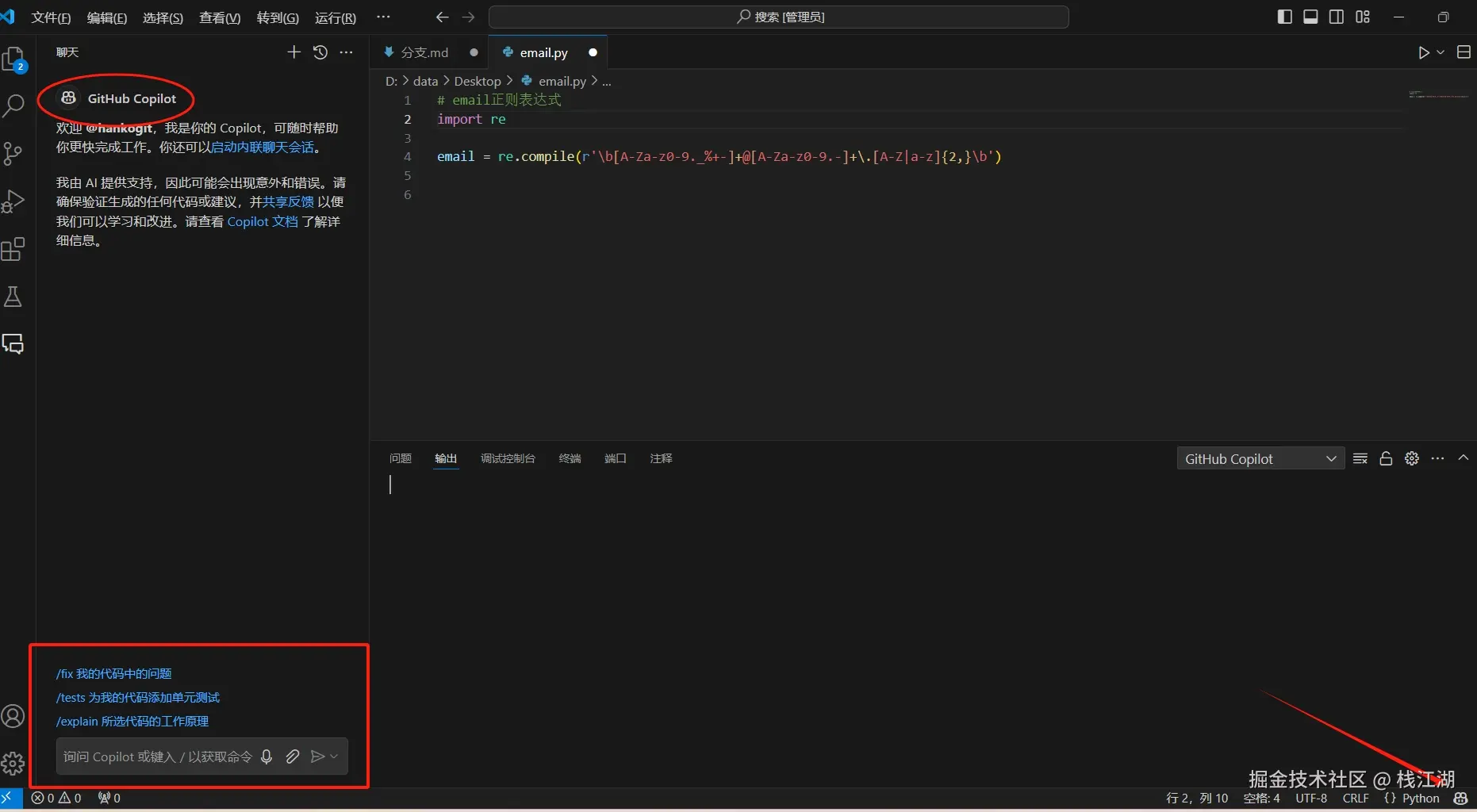Go forward in navigation history
This screenshot has width=1477, height=812.
pyautogui.click(x=469, y=17)
